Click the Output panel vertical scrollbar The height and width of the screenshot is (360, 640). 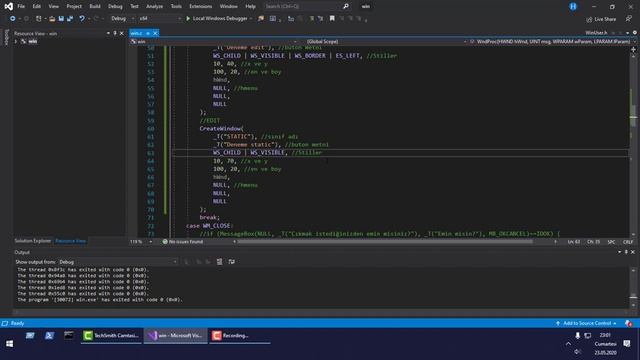[x=633, y=288]
